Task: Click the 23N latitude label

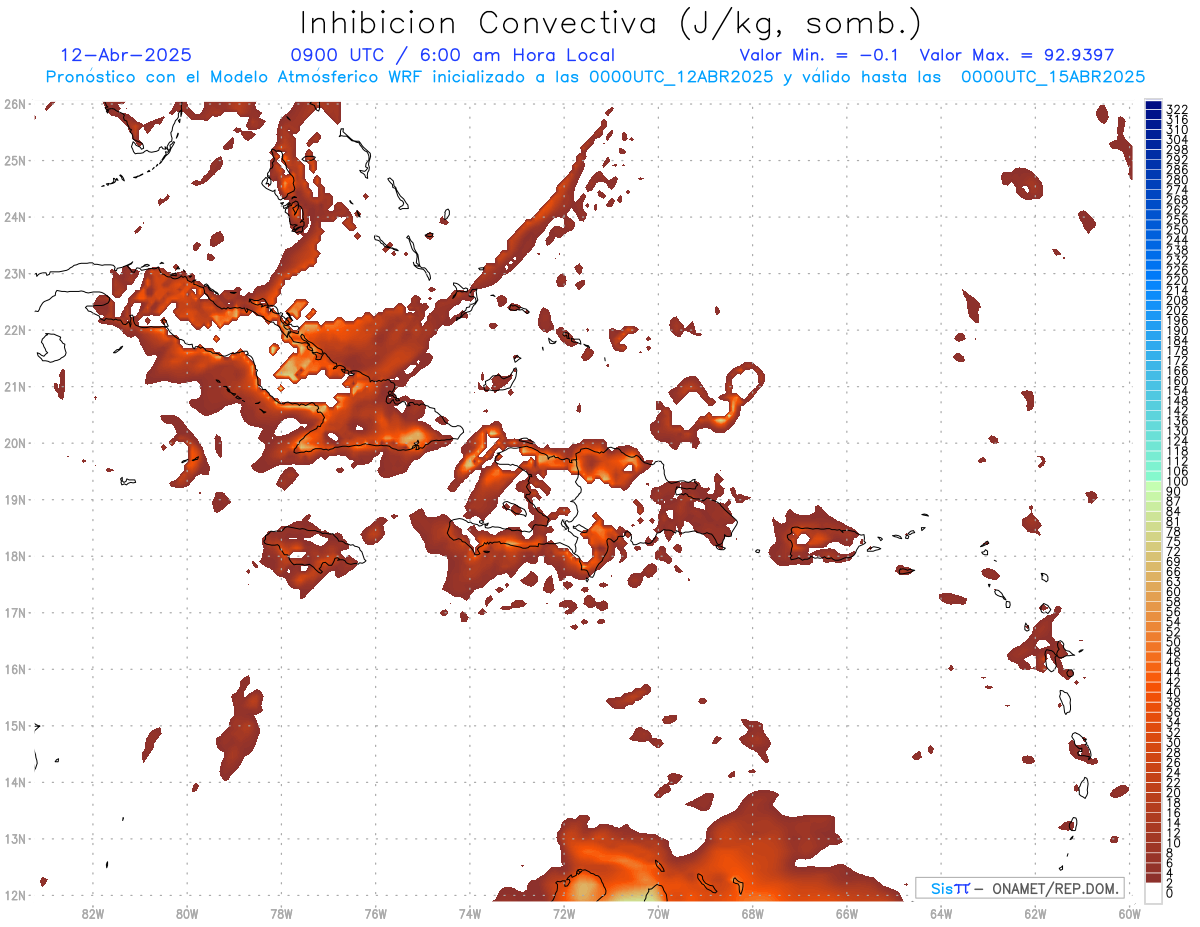Action: 15,273
